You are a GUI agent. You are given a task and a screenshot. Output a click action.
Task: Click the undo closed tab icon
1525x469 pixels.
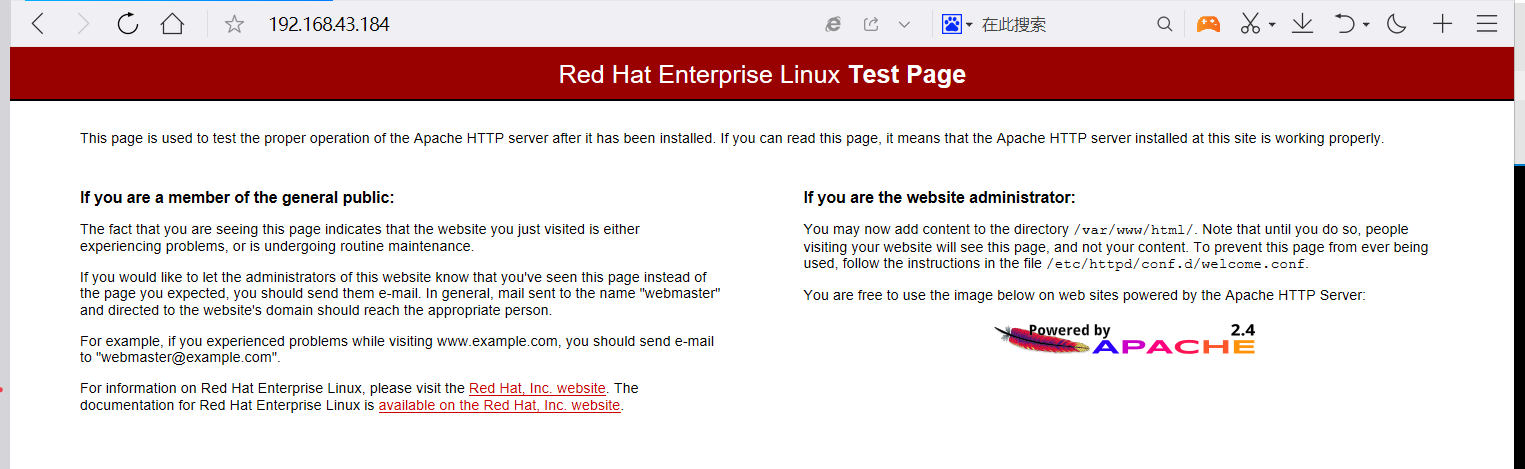pyautogui.click(x=1346, y=24)
